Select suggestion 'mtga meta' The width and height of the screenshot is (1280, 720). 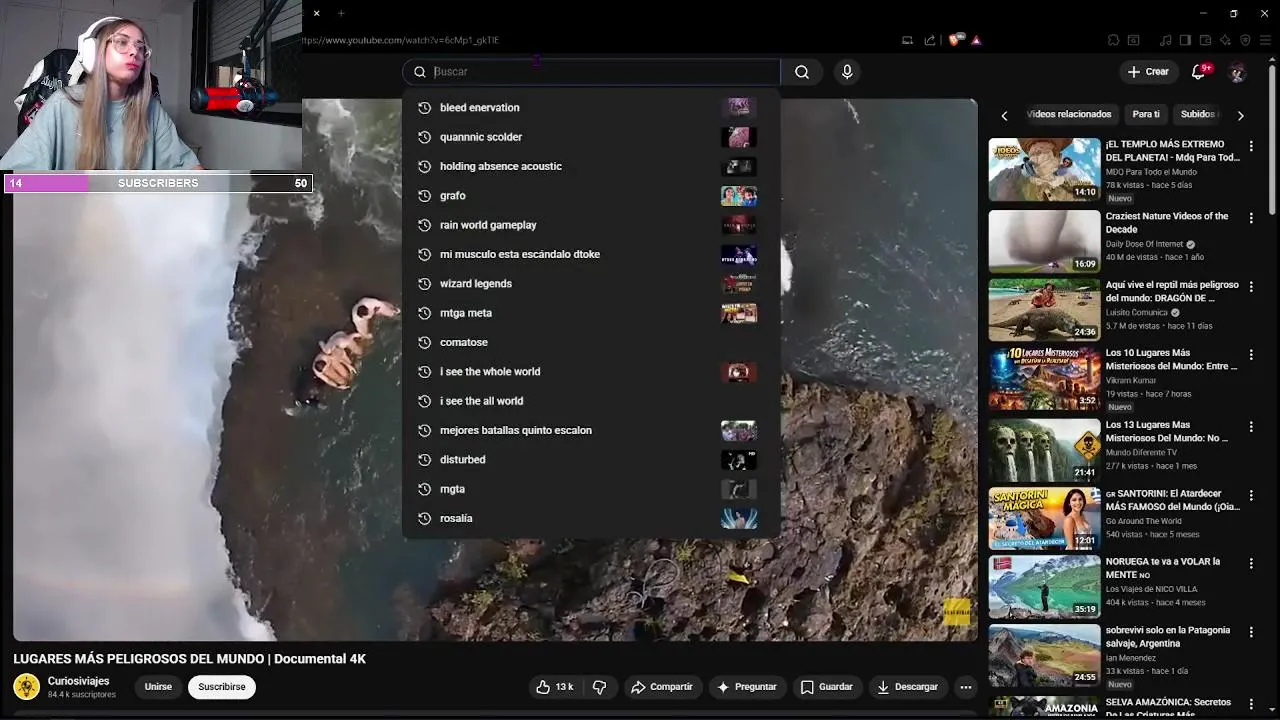pyautogui.click(x=590, y=313)
